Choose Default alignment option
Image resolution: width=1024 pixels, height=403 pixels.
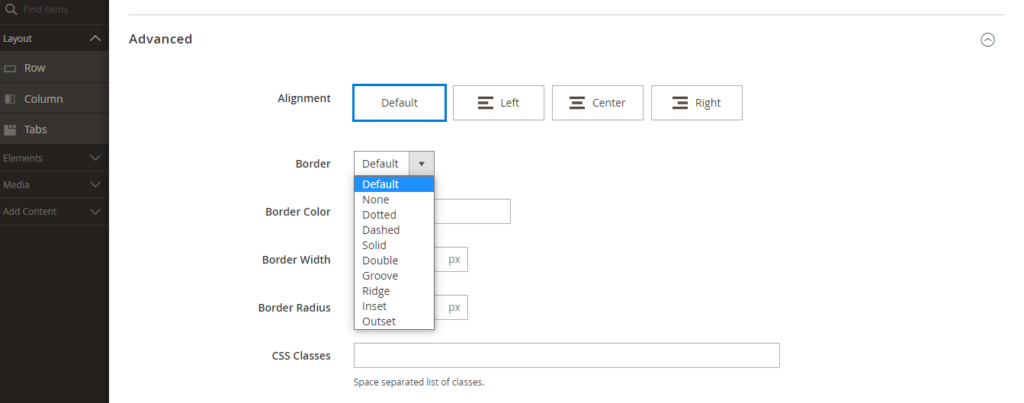pyautogui.click(x=399, y=103)
